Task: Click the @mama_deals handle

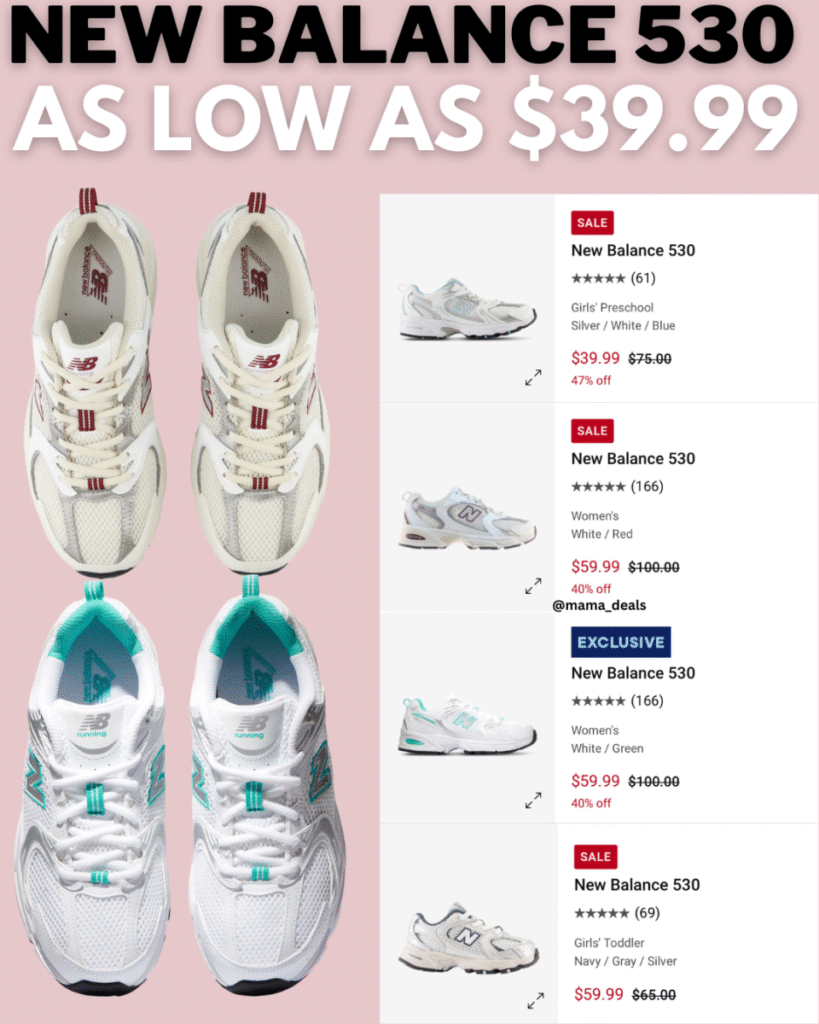Action: pyautogui.click(x=599, y=605)
